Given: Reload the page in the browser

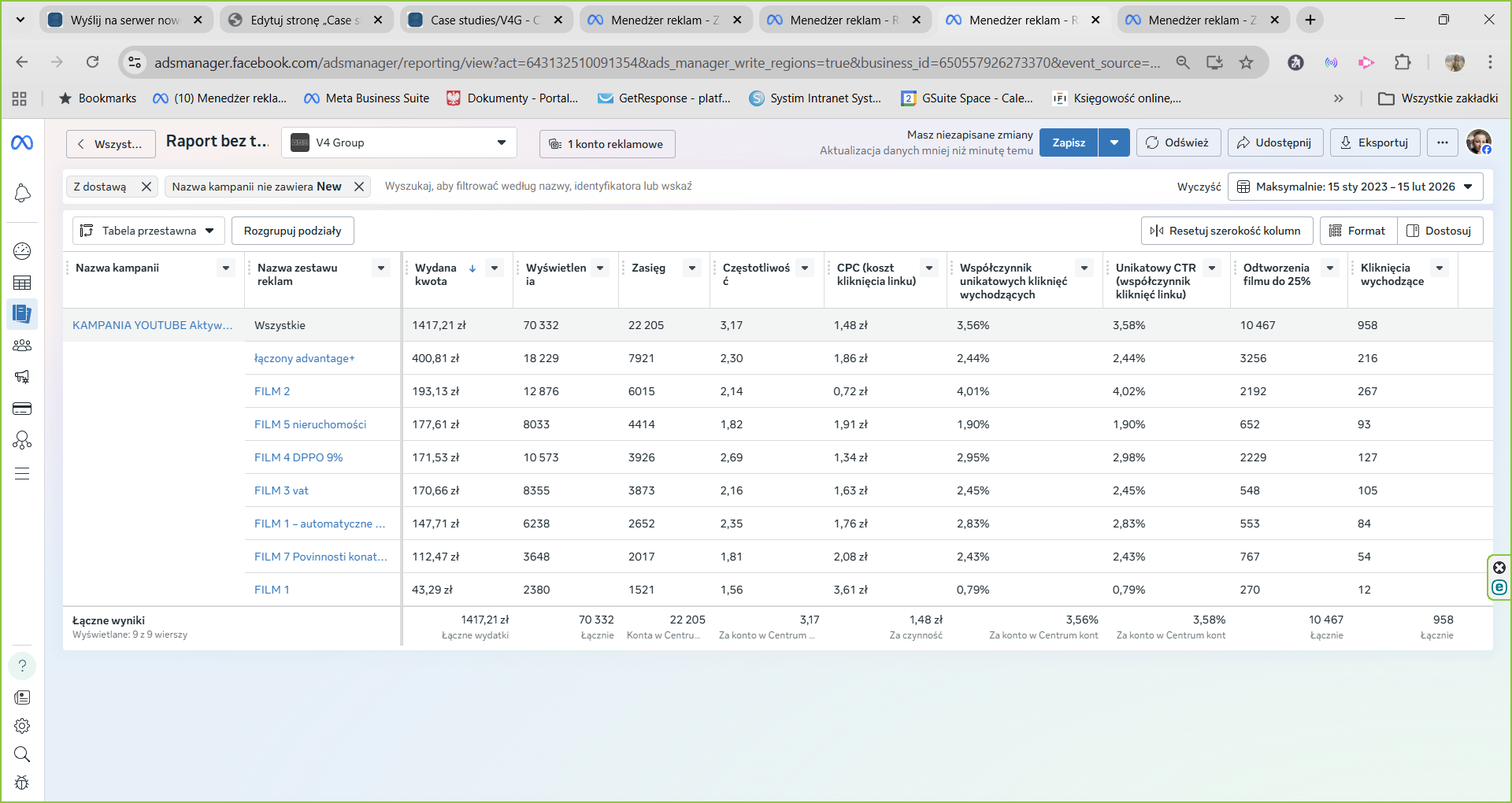Looking at the screenshot, I should point(92,62).
